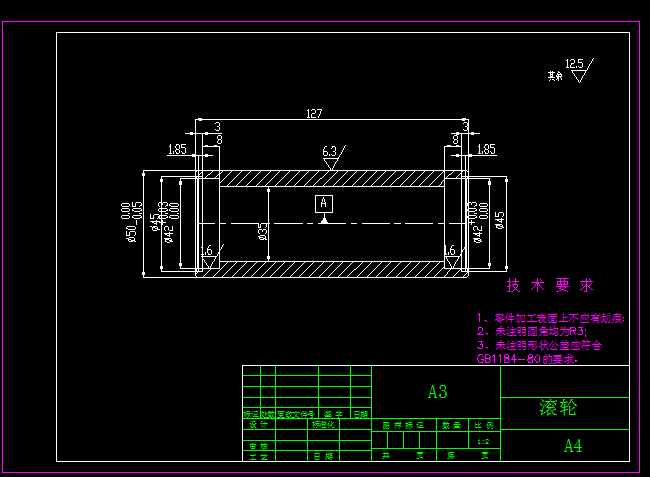Click the 其余 label near top corner

555,76
